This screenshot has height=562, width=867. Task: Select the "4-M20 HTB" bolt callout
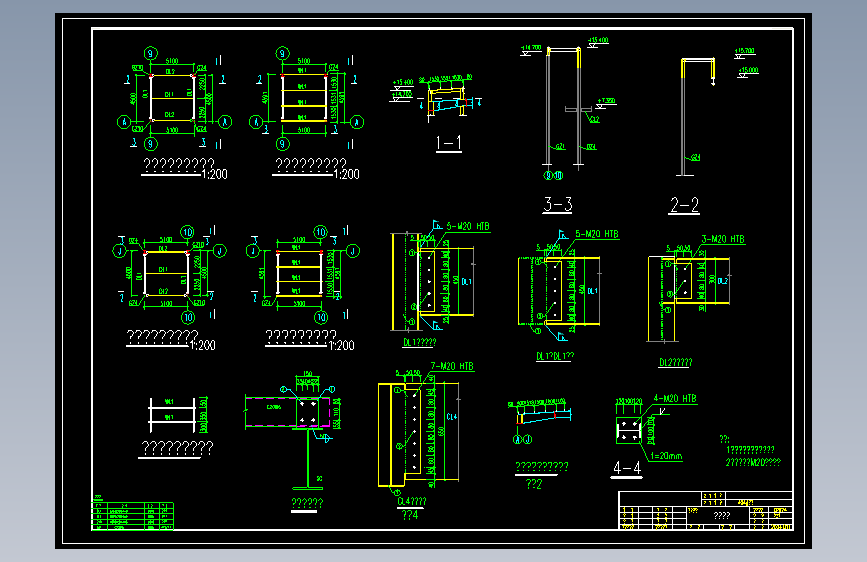[x=675, y=398]
